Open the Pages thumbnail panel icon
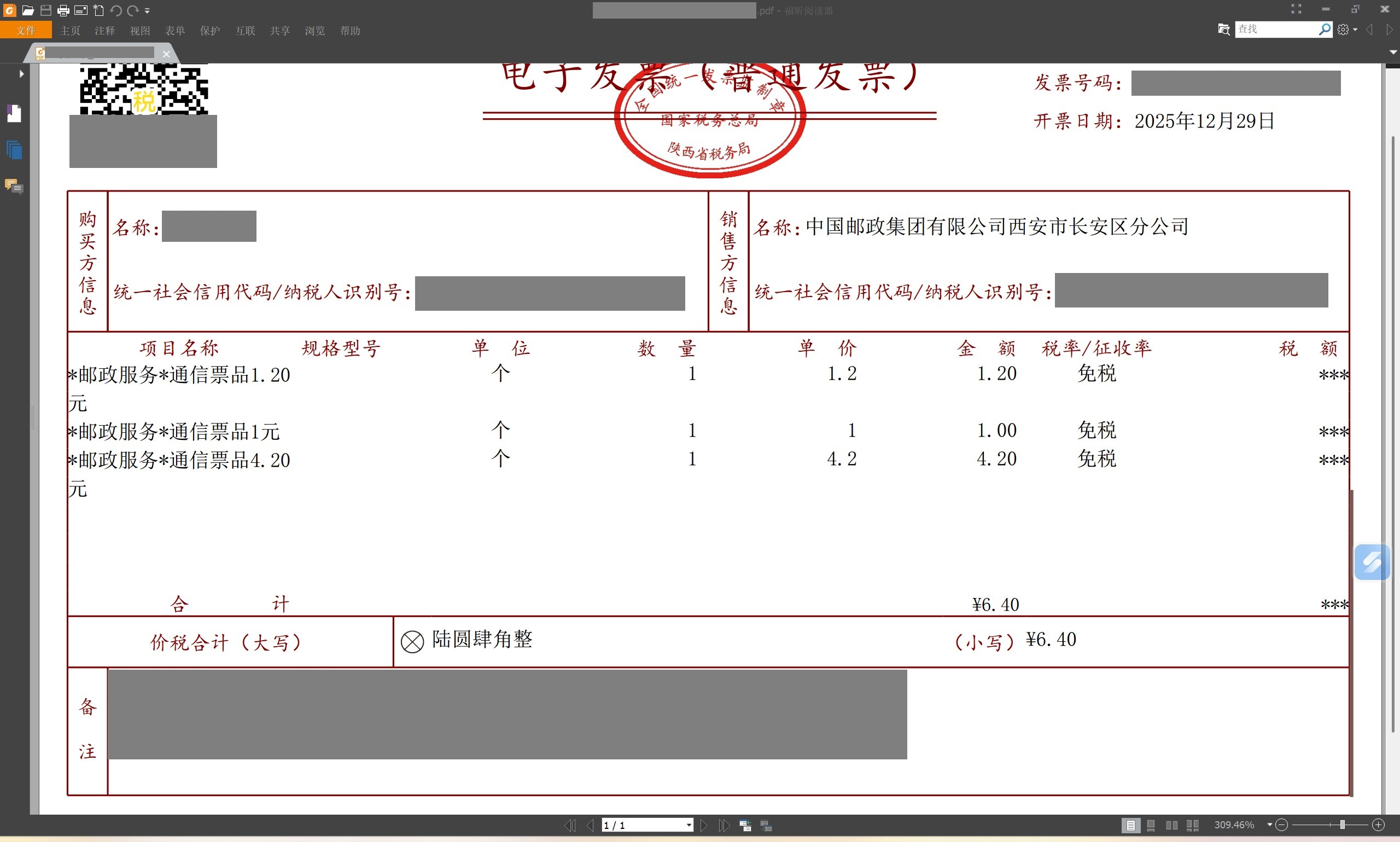This screenshot has width=1400, height=842. [14, 150]
